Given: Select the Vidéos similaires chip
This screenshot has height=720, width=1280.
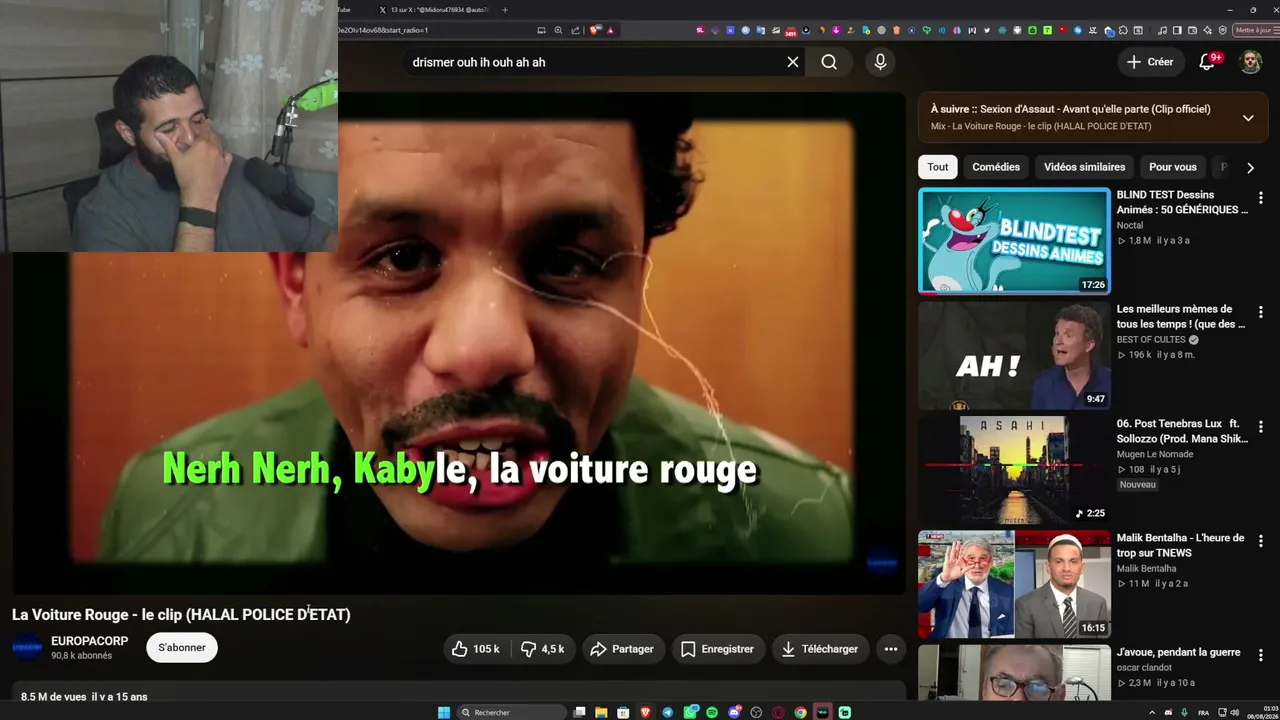Looking at the screenshot, I should tap(1084, 167).
